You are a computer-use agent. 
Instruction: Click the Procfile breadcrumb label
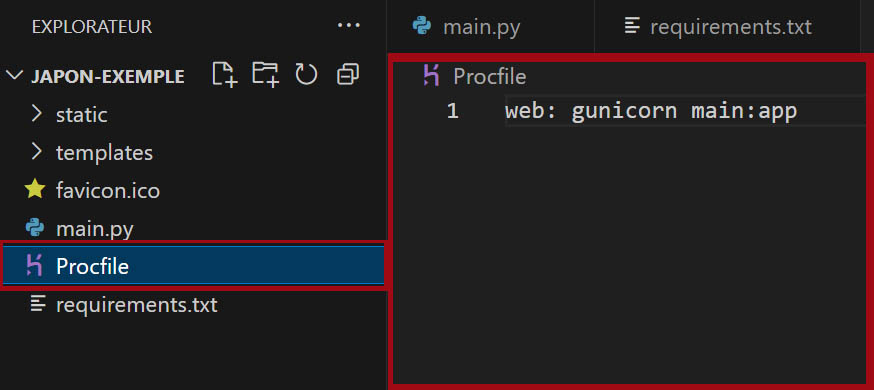tap(489, 76)
